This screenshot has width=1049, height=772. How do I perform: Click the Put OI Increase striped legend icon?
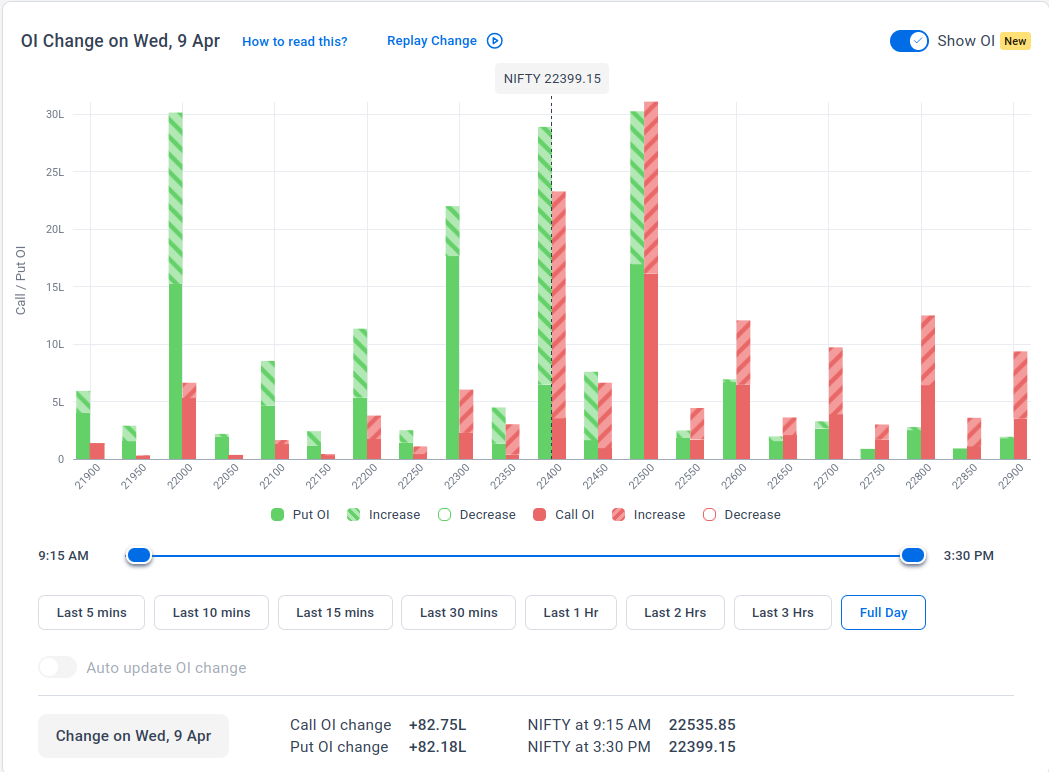coord(353,514)
